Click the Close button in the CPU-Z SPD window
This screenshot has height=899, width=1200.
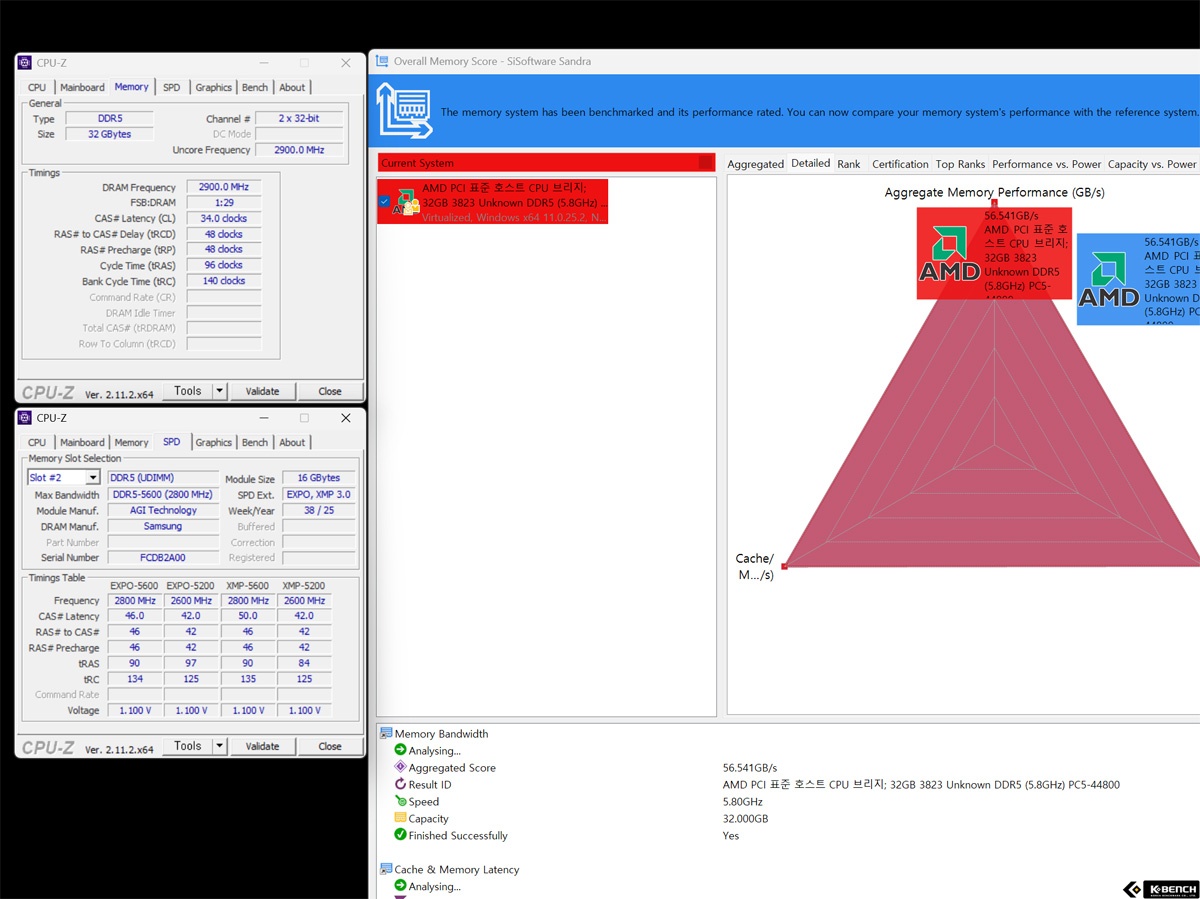[x=330, y=746]
